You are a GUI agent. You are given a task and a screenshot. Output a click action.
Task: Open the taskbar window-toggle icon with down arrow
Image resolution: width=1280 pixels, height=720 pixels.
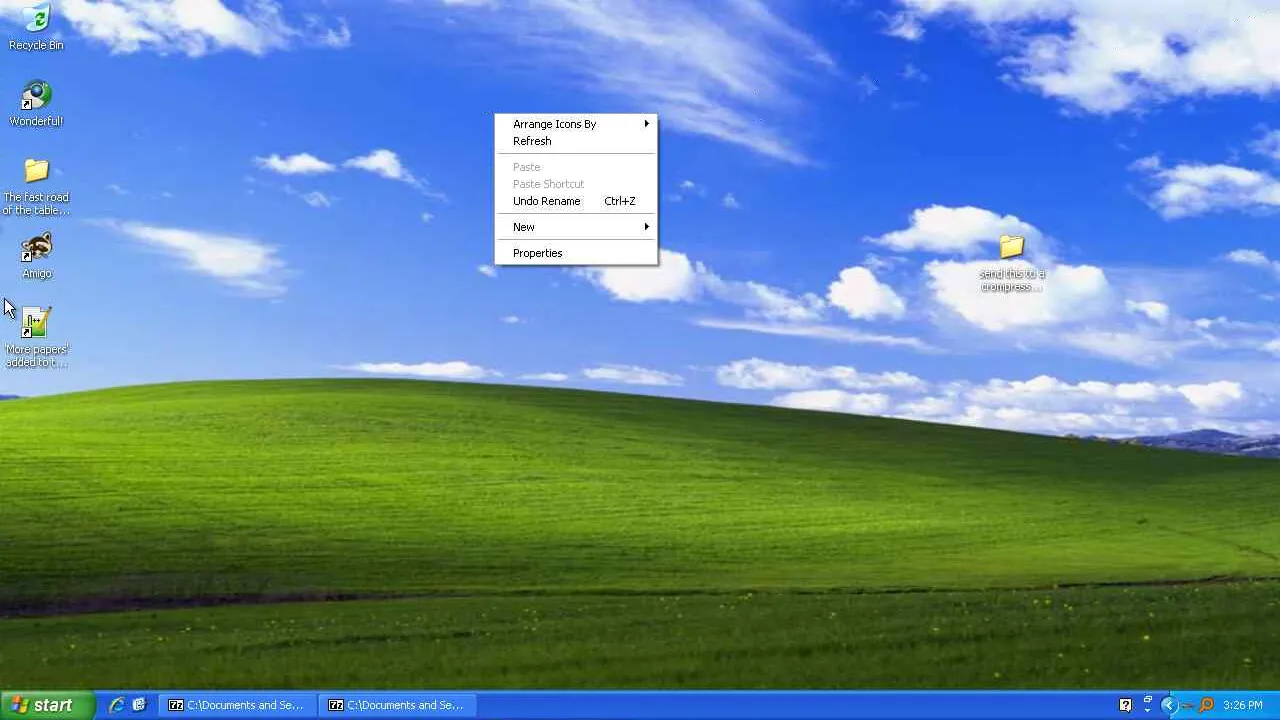(x=1147, y=705)
